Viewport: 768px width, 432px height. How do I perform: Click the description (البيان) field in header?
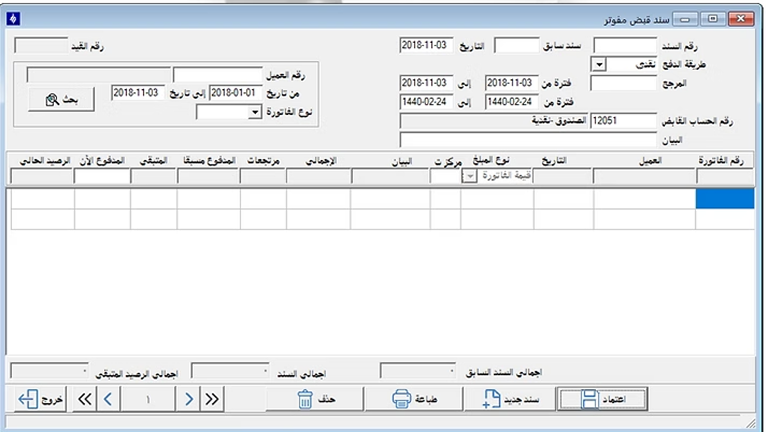pos(528,140)
